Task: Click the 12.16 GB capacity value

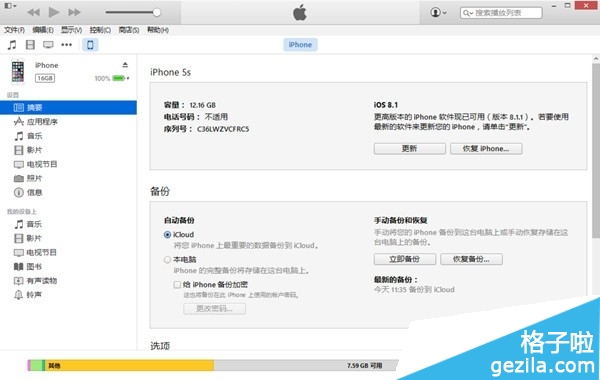Action: [x=202, y=105]
